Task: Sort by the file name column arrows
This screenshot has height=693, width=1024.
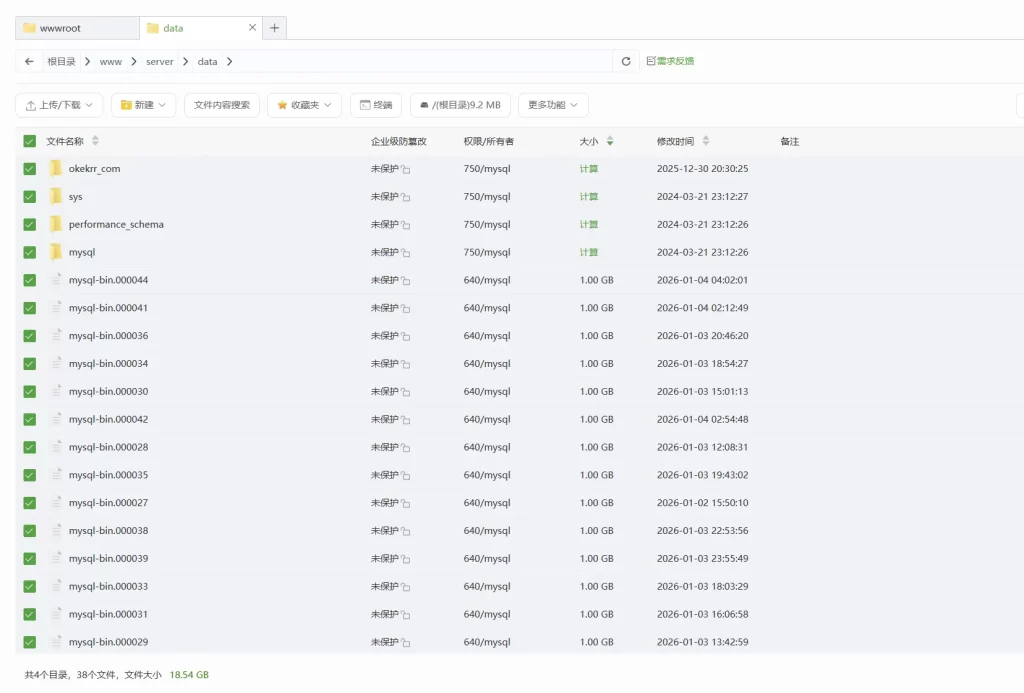Action: (x=95, y=142)
